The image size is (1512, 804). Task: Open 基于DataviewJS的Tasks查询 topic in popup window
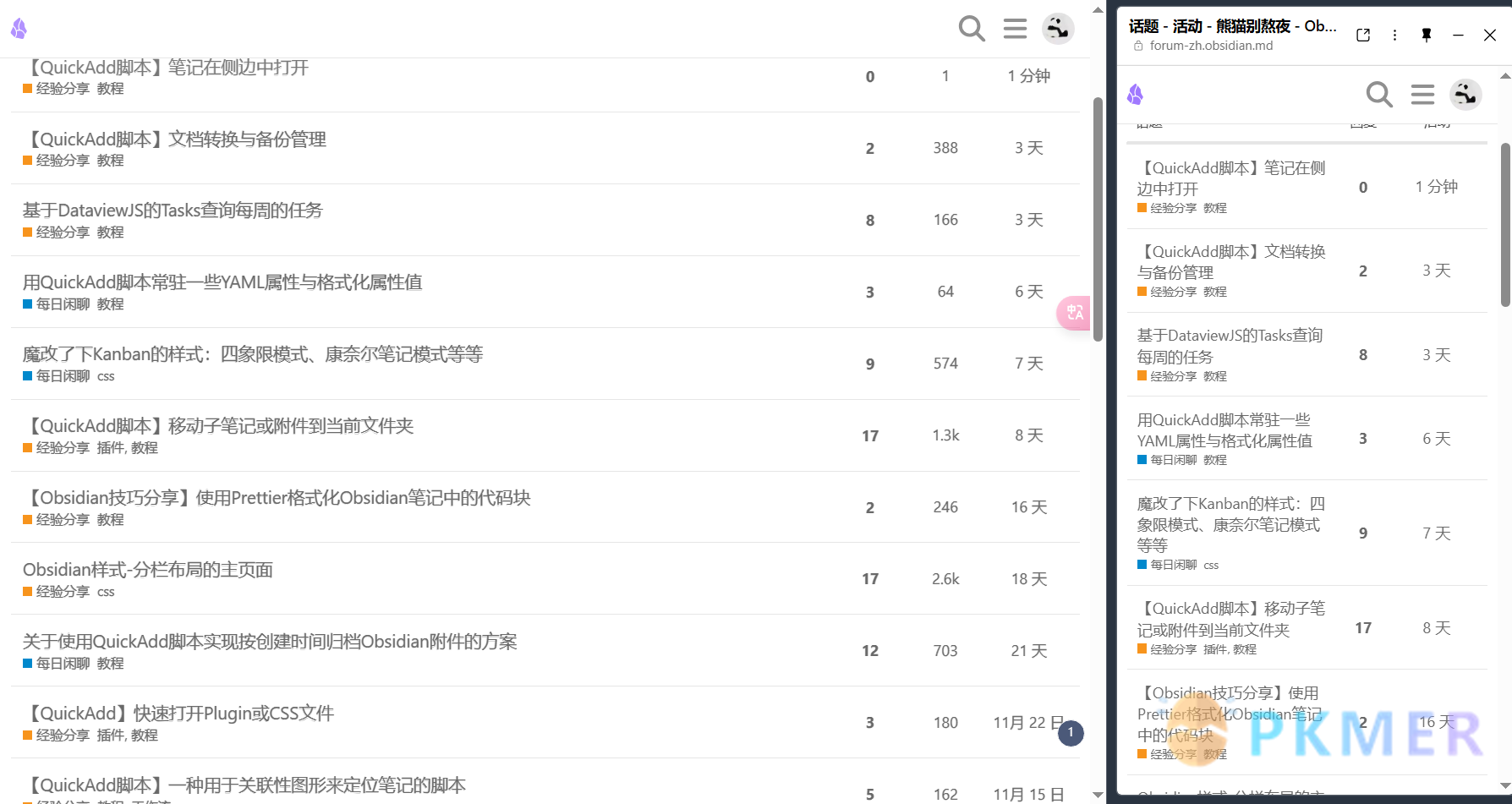1230,346
